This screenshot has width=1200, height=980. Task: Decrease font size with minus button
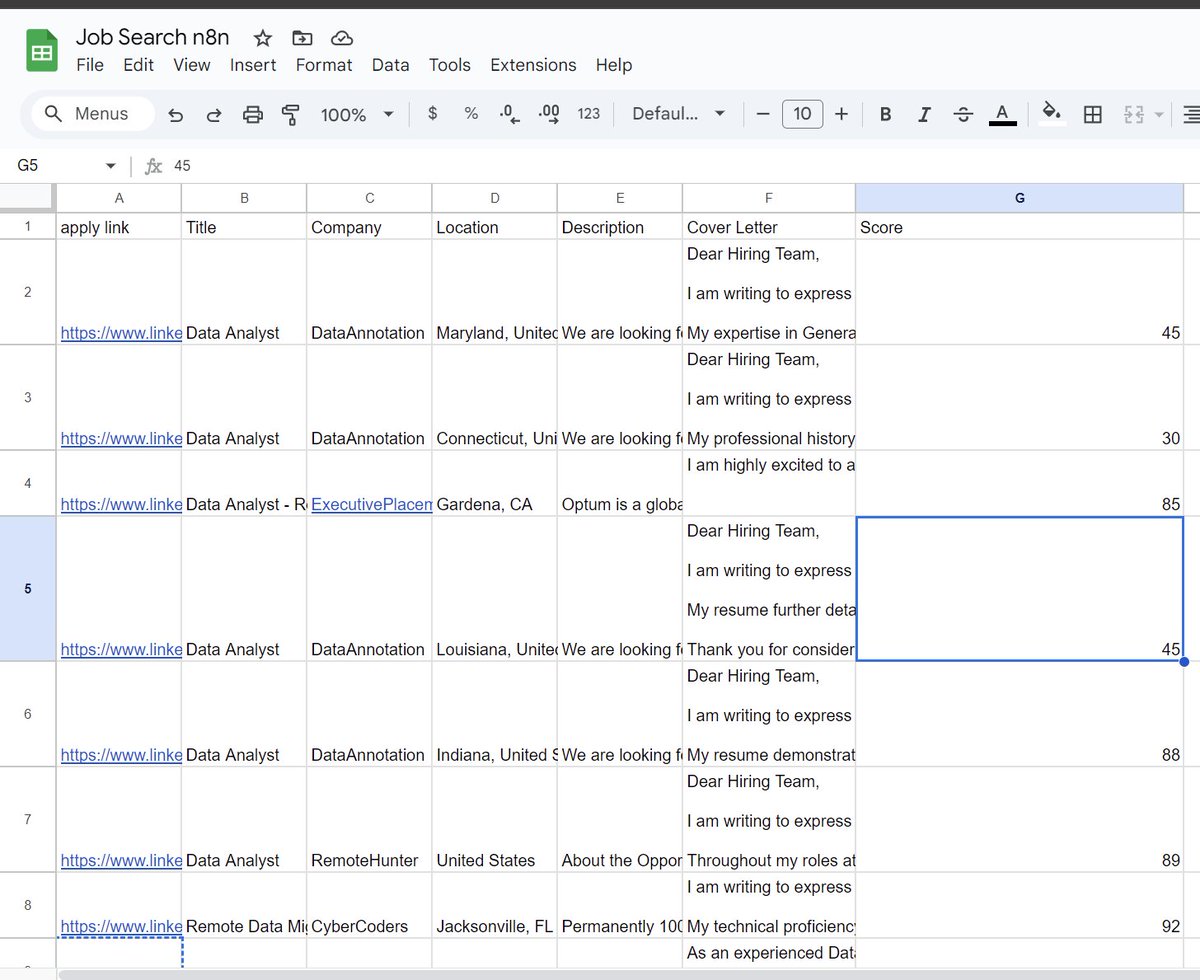pyautogui.click(x=763, y=114)
